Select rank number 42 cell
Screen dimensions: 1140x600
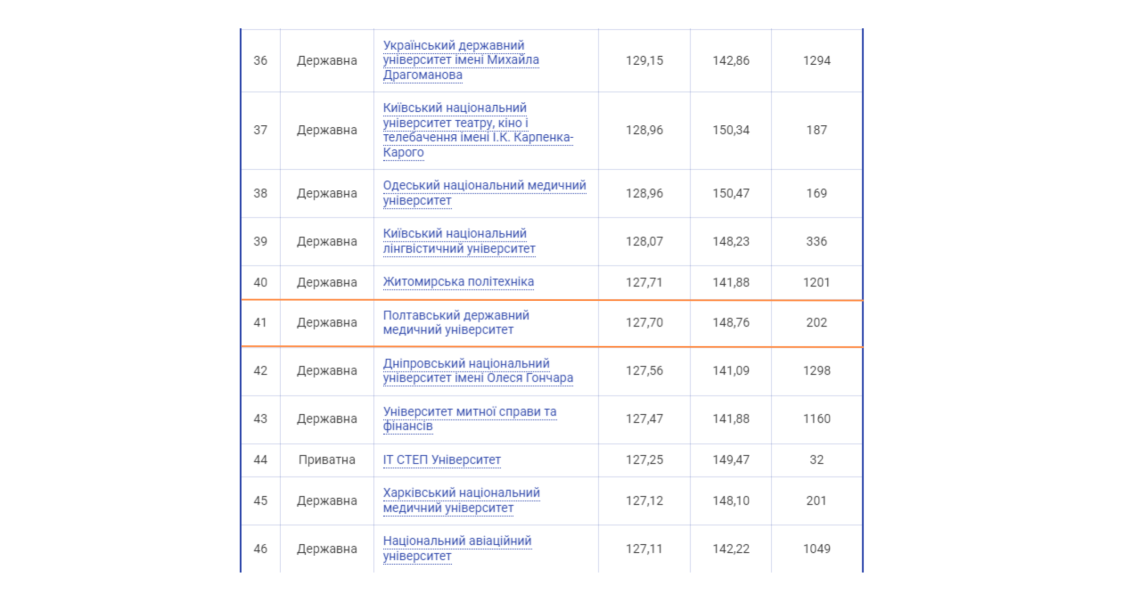(260, 371)
